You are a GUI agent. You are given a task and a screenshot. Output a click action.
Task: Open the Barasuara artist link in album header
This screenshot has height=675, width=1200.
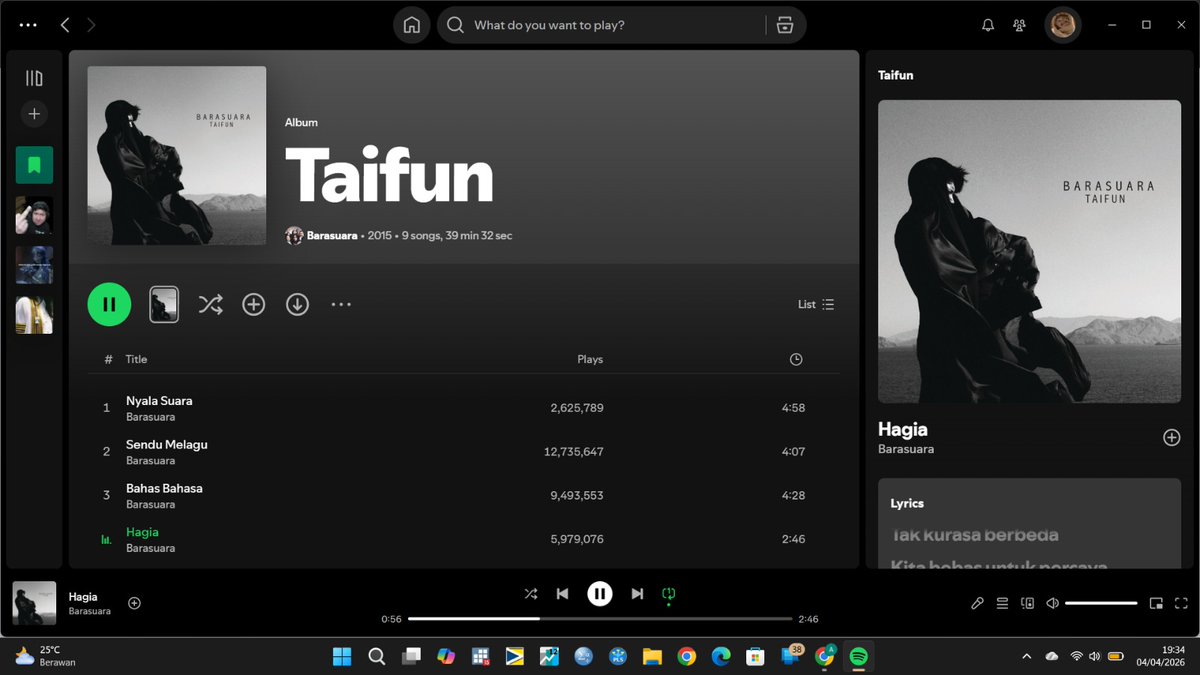(x=332, y=236)
